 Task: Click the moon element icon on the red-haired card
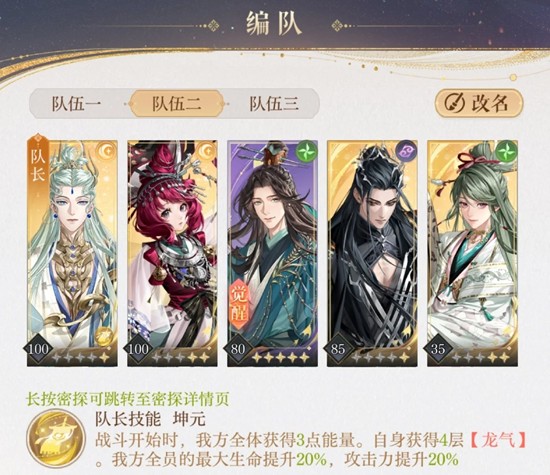[207, 152]
